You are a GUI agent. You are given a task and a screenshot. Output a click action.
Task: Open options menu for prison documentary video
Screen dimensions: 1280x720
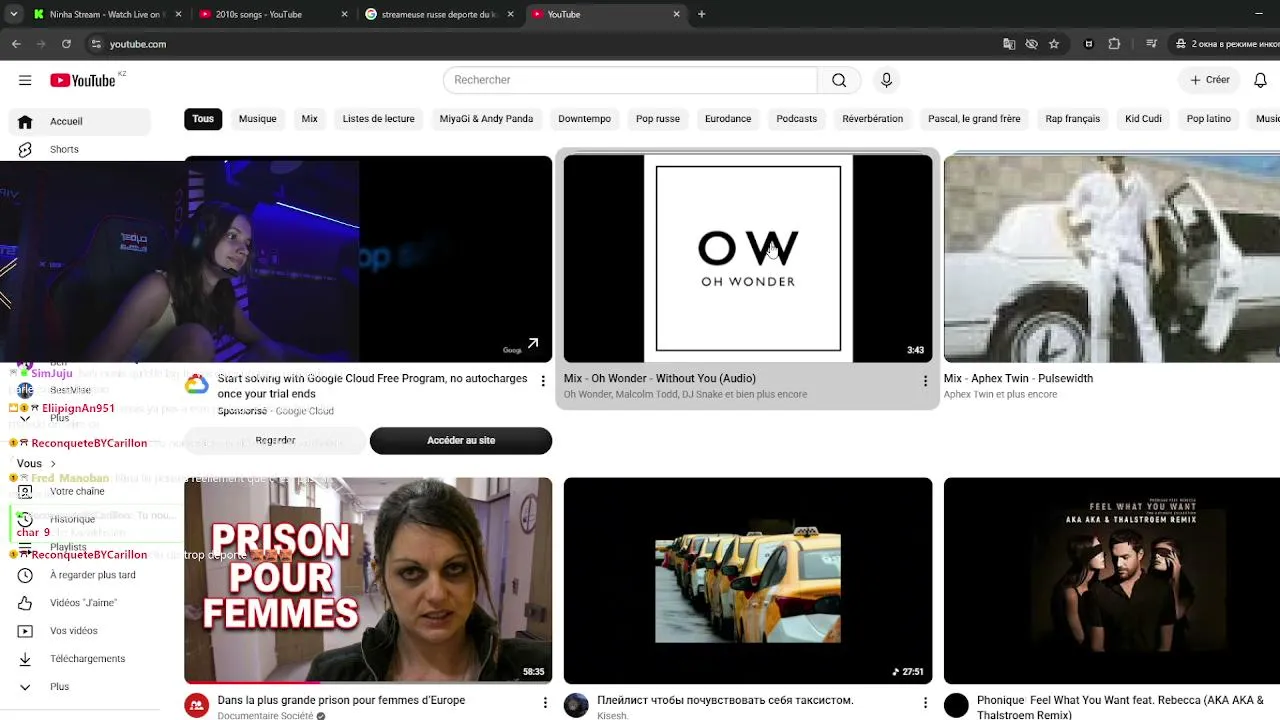click(x=545, y=703)
